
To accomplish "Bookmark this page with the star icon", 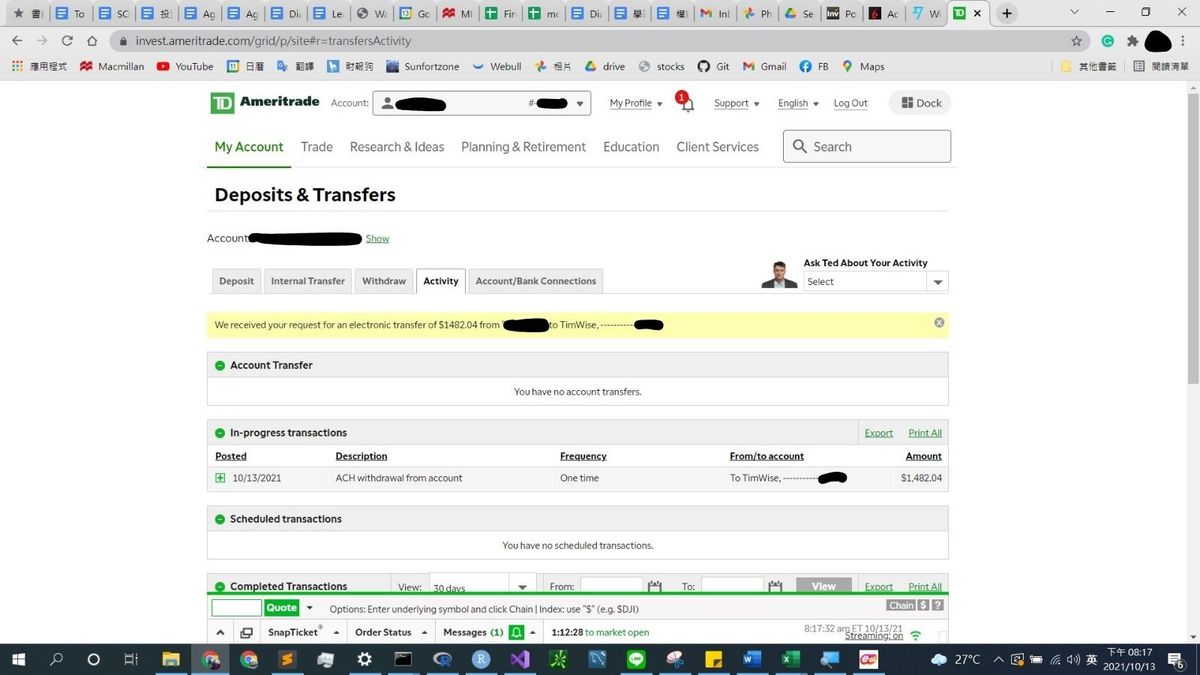I will click(x=1076, y=41).
